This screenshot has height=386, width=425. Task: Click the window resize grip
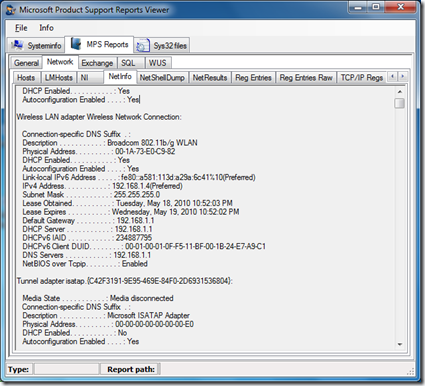(x=410, y=372)
